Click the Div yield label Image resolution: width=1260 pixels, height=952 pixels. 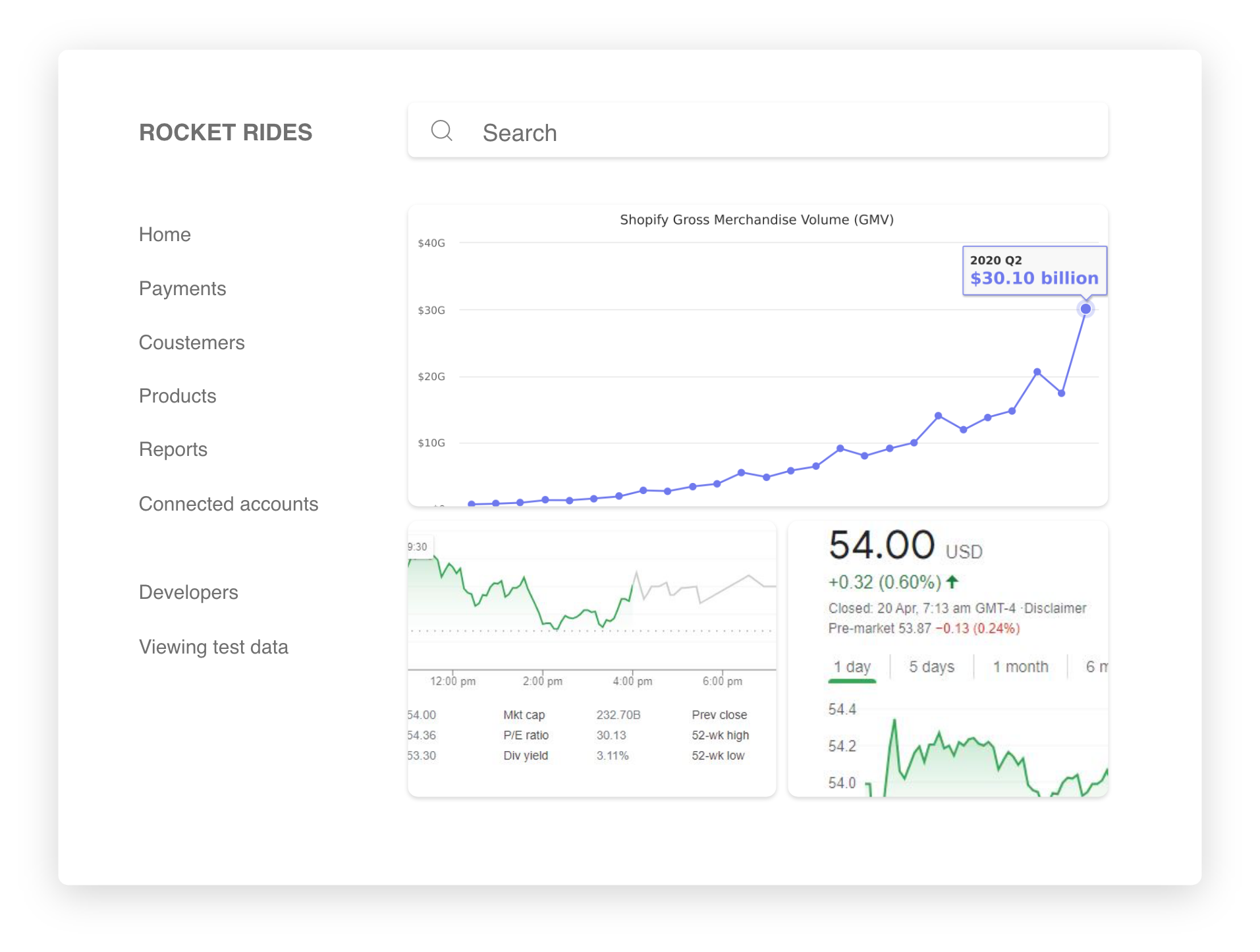[x=526, y=756]
